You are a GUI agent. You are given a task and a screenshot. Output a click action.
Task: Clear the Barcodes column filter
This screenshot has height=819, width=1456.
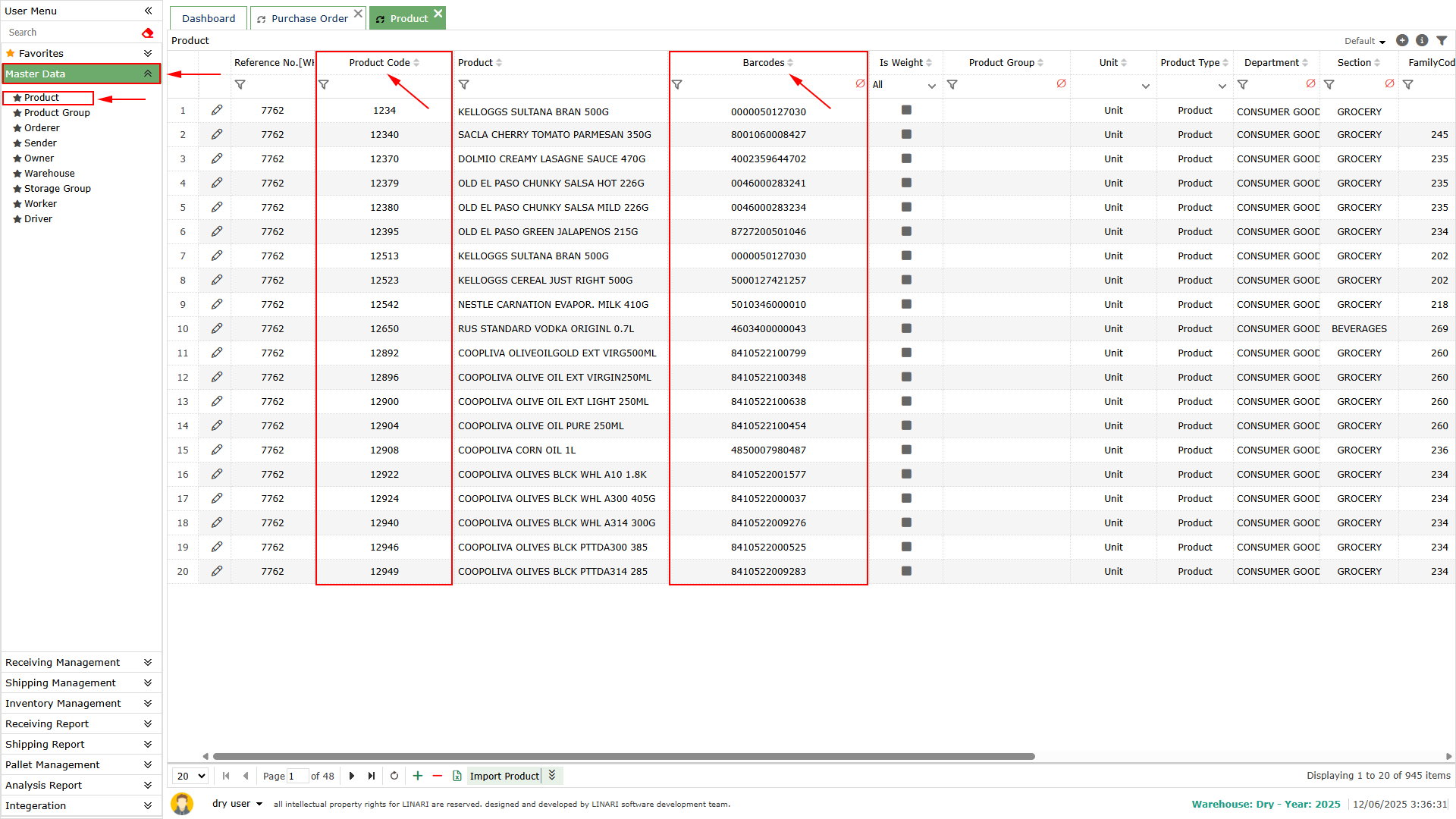point(860,84)
